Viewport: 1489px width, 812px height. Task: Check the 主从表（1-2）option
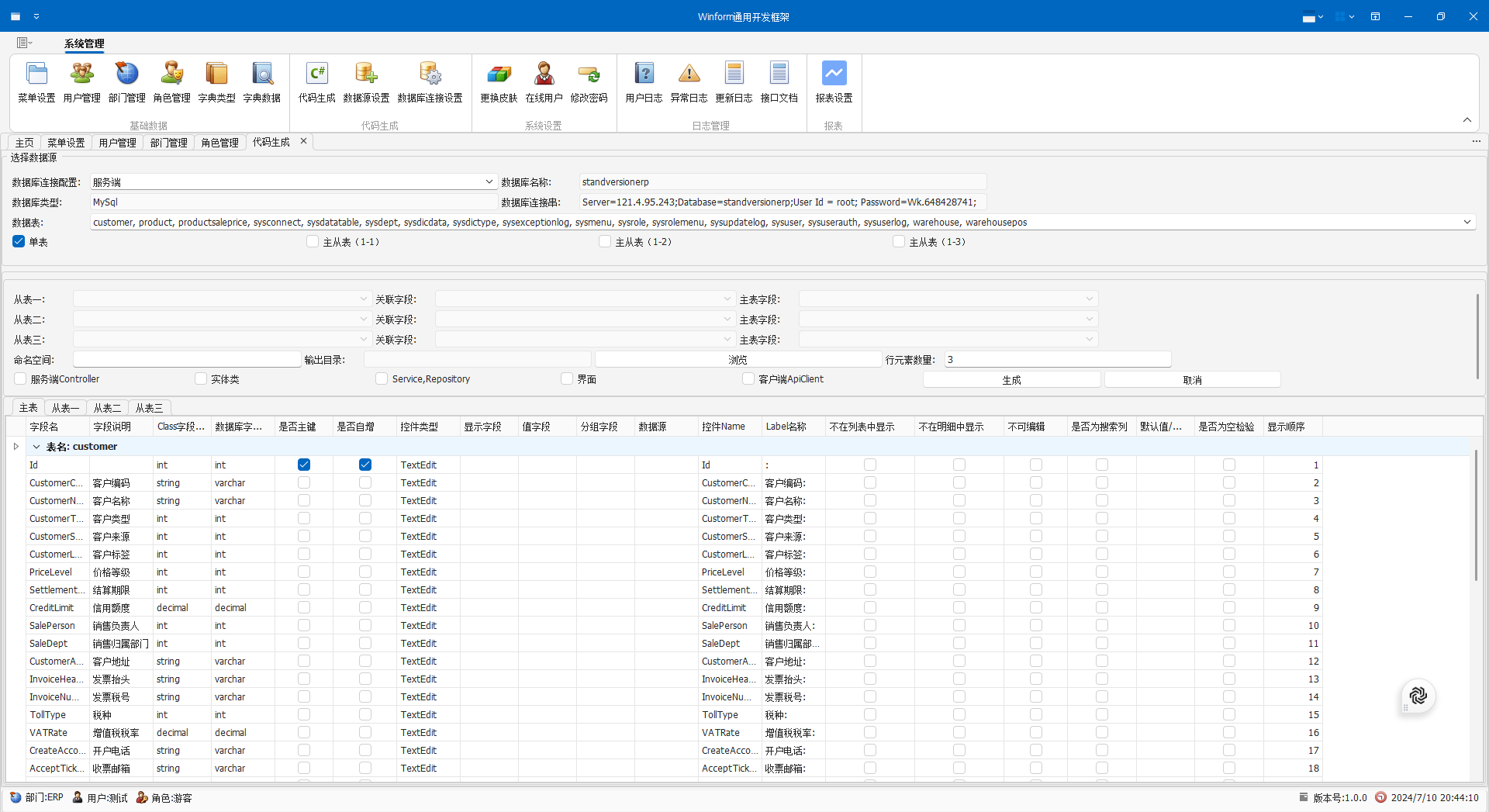(x=605, y=242)
